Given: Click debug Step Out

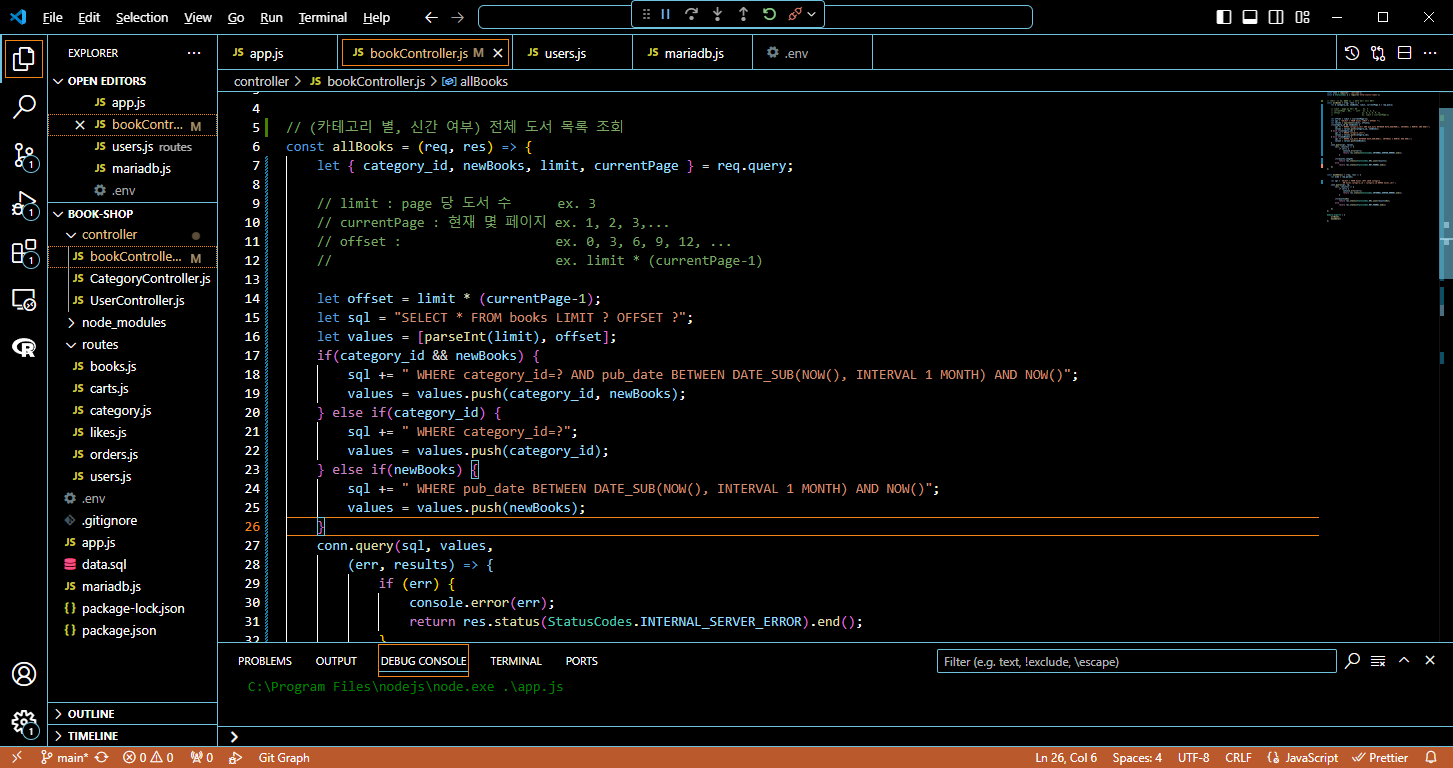Looking at the screenshot, I should pos(743,14).
